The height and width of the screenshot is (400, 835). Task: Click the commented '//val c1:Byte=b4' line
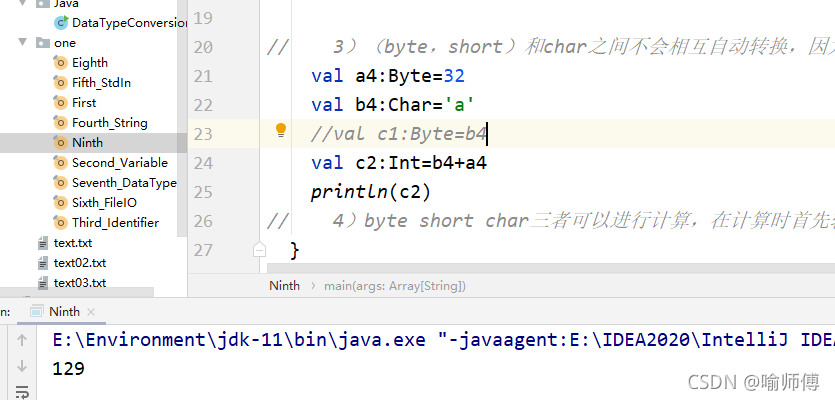pyautogui.click(x=399, y=134)
